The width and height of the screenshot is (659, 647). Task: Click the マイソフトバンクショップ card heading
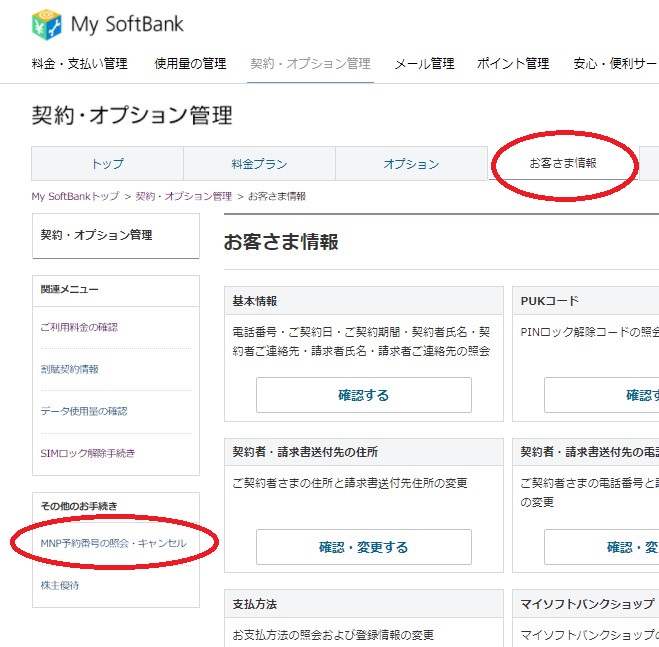click(x=588, y=604)
